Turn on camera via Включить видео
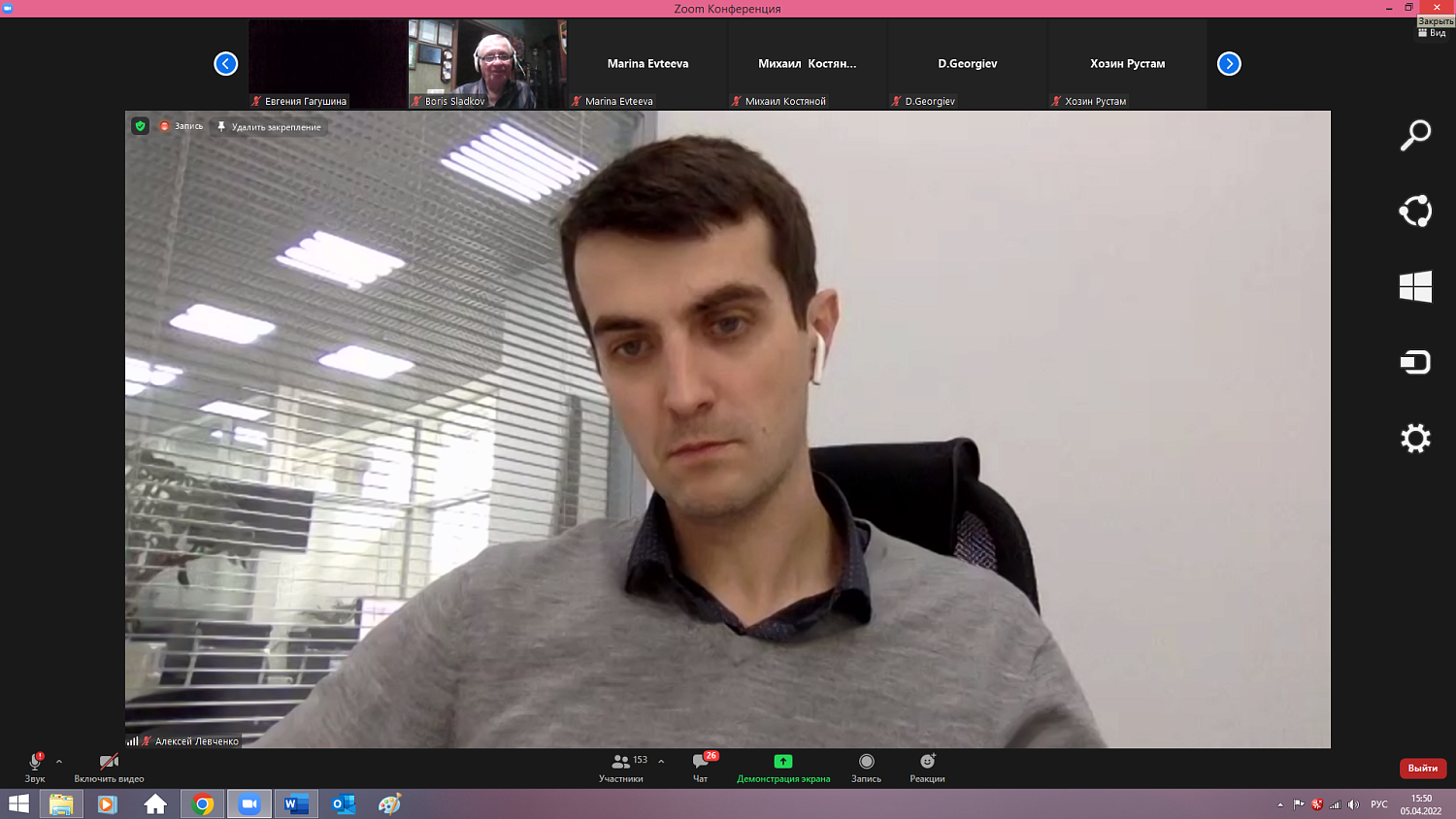This screenshot has height=819, width=1456. click(109, 763)
